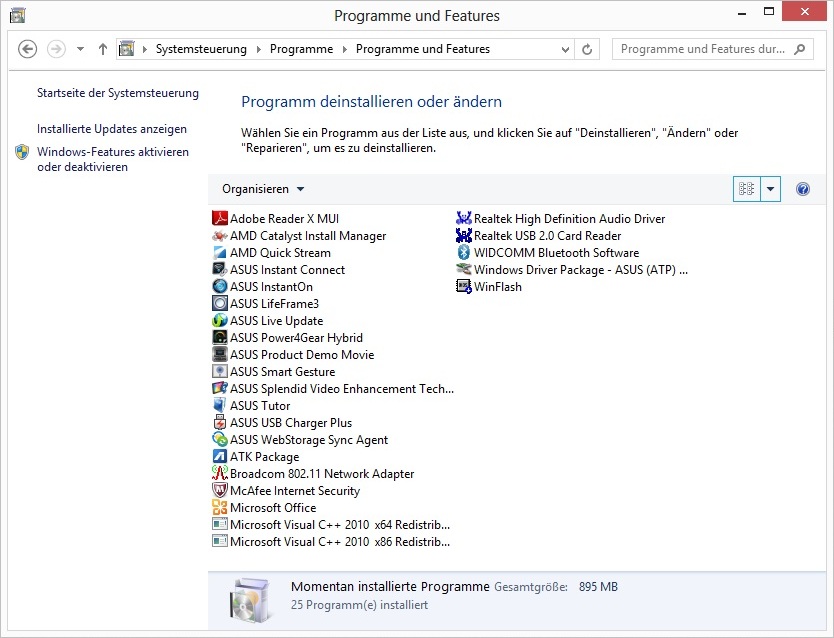Open the Organisieren dropdown menu
834x638 pixels.
pyautogui.click(x=263, y=189)
